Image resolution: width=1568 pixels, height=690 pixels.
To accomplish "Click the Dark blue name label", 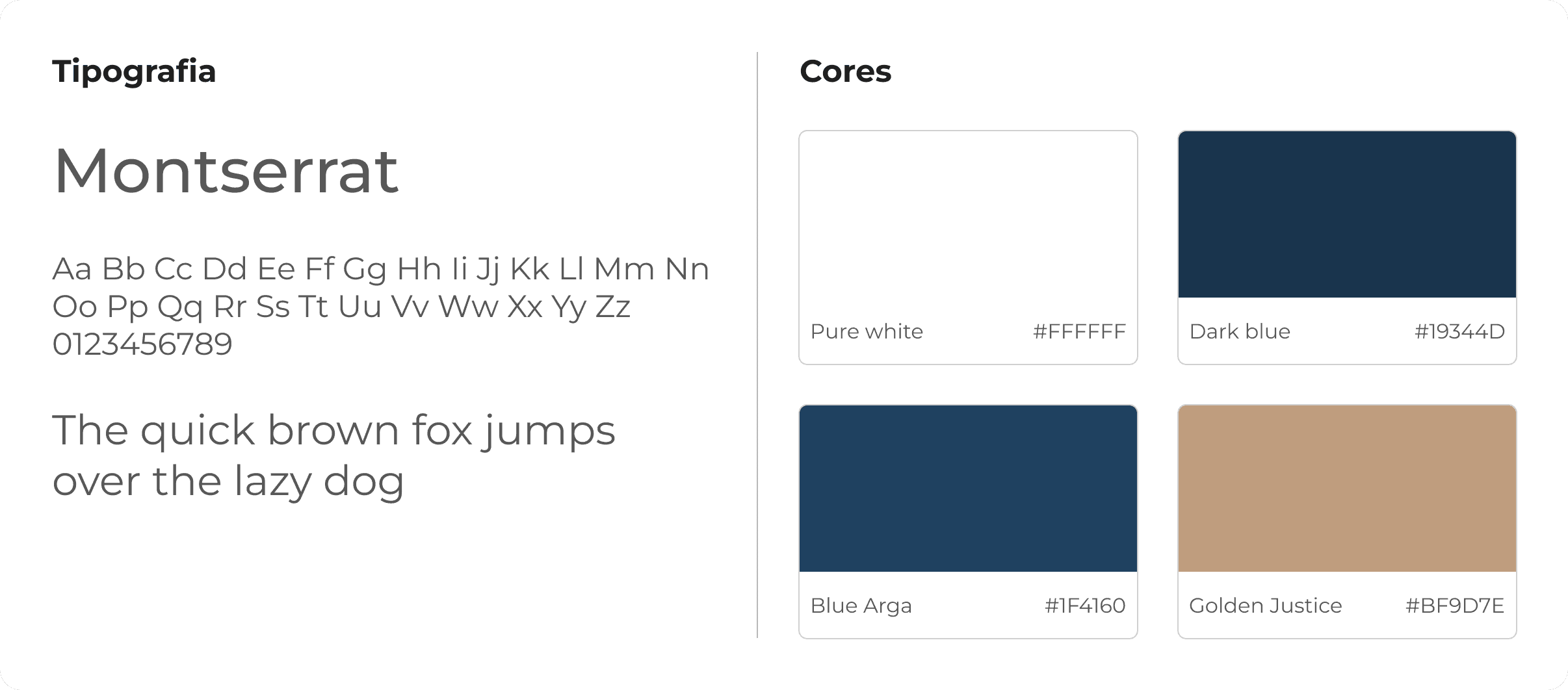I will 1240,331.
